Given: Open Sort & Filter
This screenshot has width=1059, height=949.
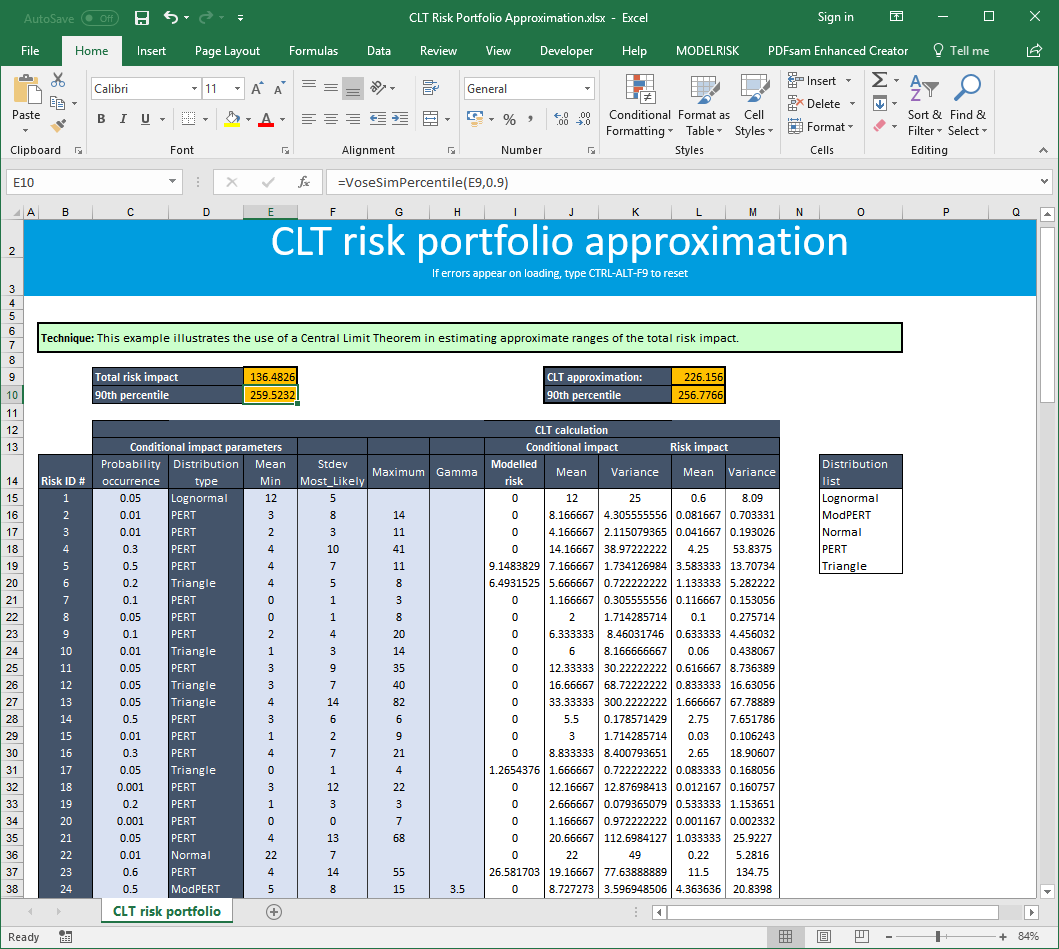Looking at the screenshot, I should tap(924, 105).
